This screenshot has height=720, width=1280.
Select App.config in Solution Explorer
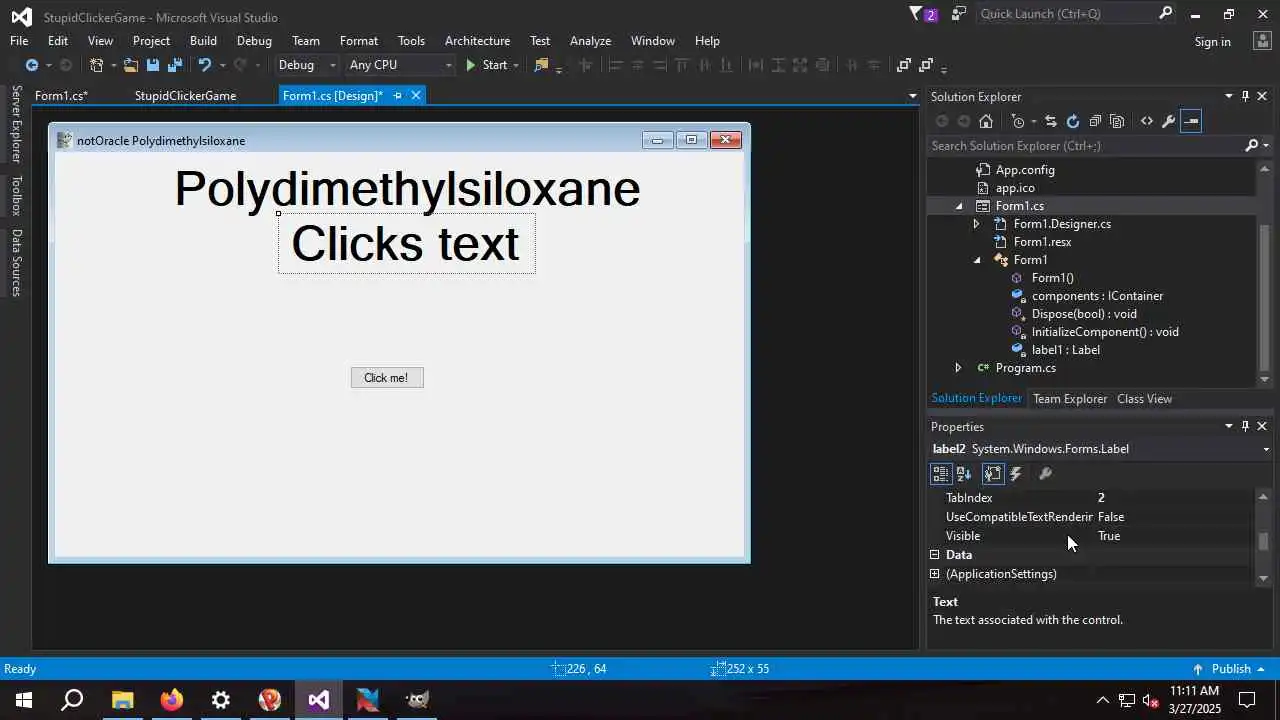click(1025, 170)
